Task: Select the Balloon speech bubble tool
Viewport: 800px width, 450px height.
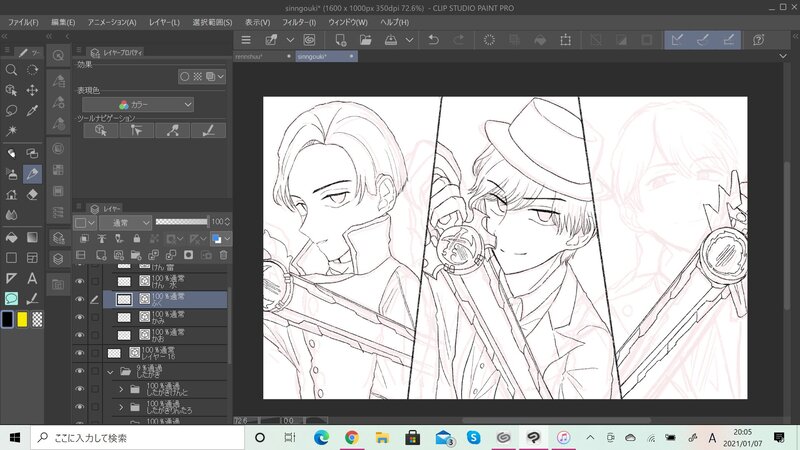Action: (11, 298)
